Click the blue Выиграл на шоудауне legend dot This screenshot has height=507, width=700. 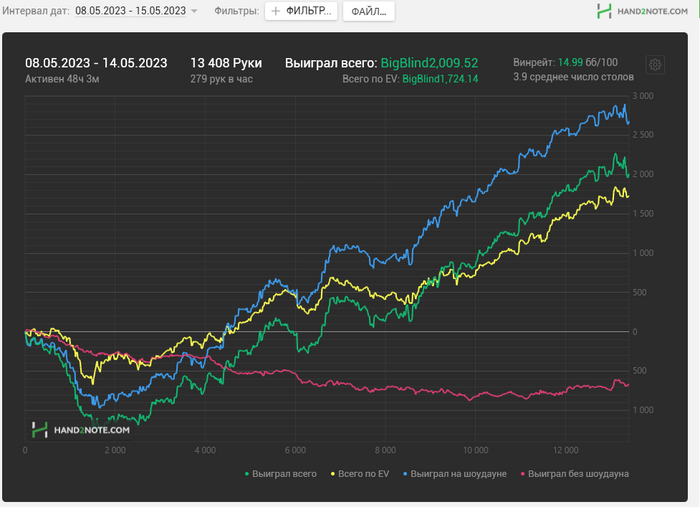(405, 474)
